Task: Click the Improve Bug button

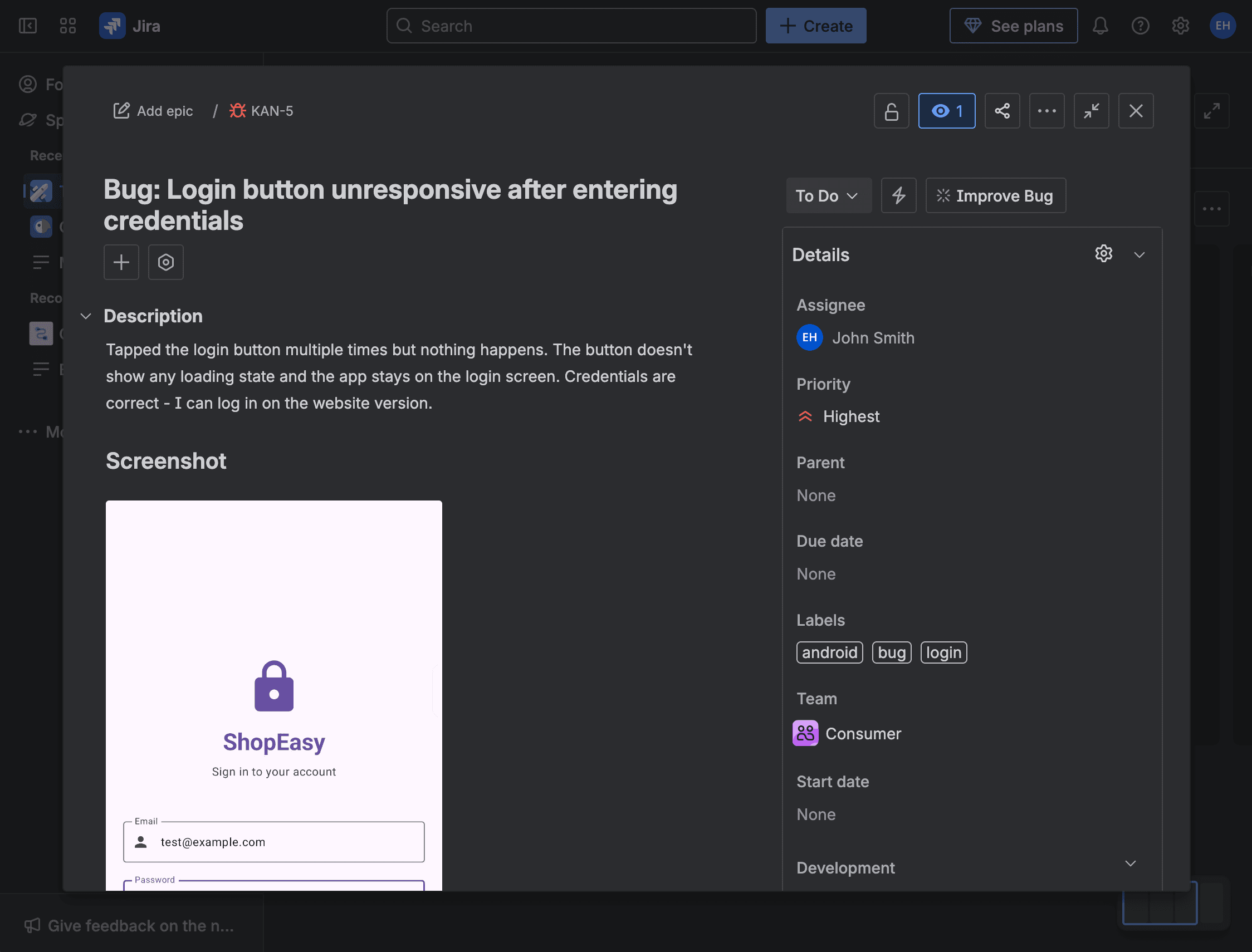Action: click(x=996, y=195)
